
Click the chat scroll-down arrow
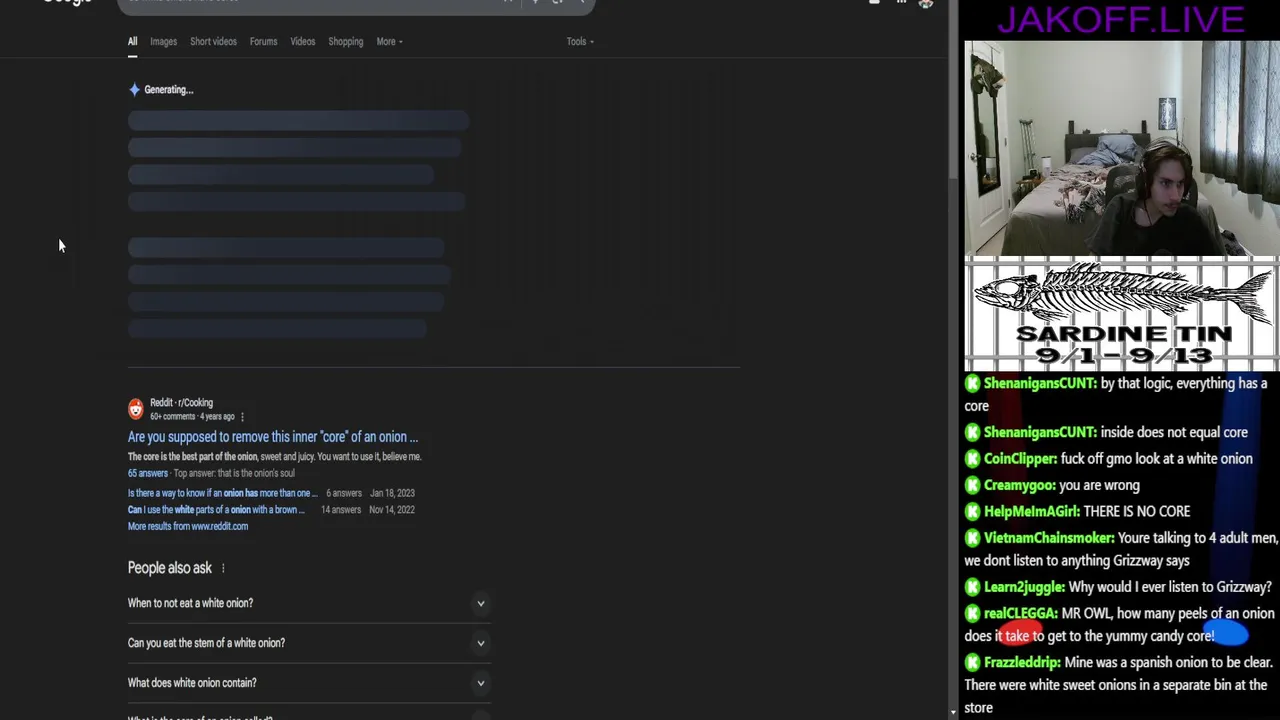pyautogui.click(x=952, y=712)
